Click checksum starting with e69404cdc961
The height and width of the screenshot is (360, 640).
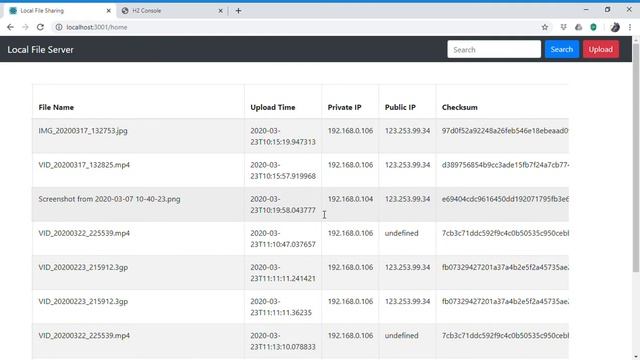pyautogui.click(x=505, y=199)
